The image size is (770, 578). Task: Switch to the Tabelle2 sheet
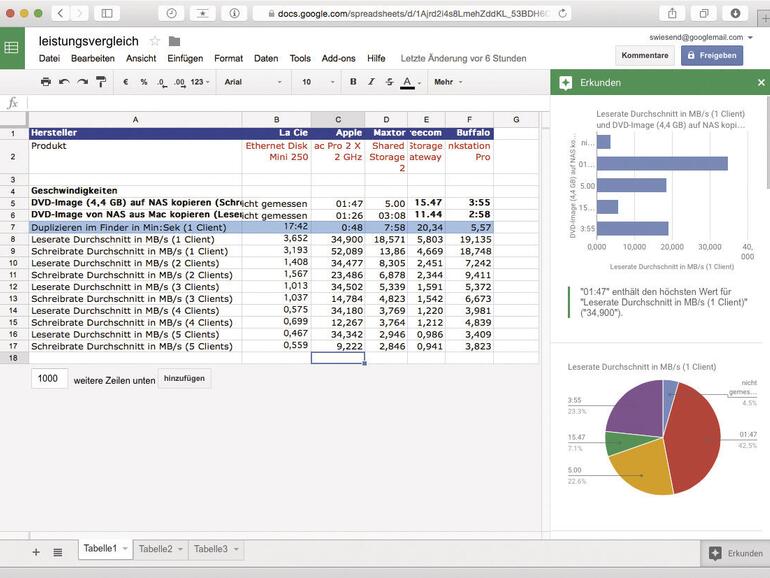155,549
